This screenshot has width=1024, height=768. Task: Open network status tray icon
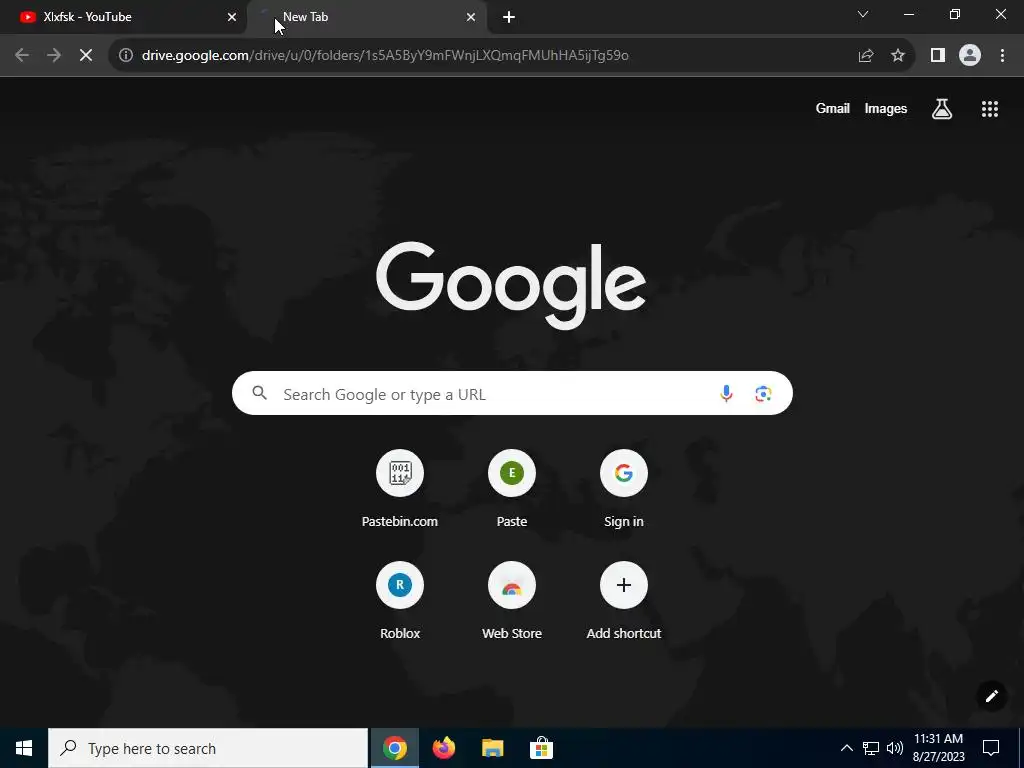coord(871,748)
